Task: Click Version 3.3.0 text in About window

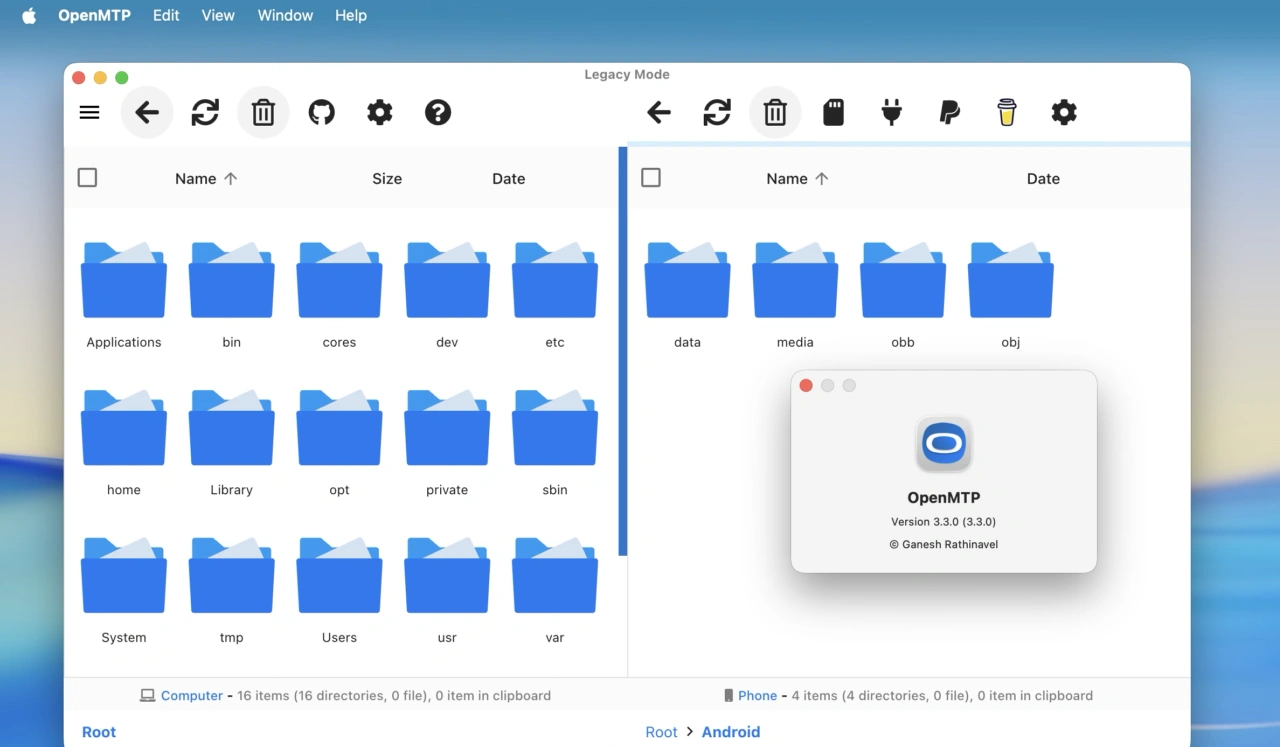Action: 943,522
